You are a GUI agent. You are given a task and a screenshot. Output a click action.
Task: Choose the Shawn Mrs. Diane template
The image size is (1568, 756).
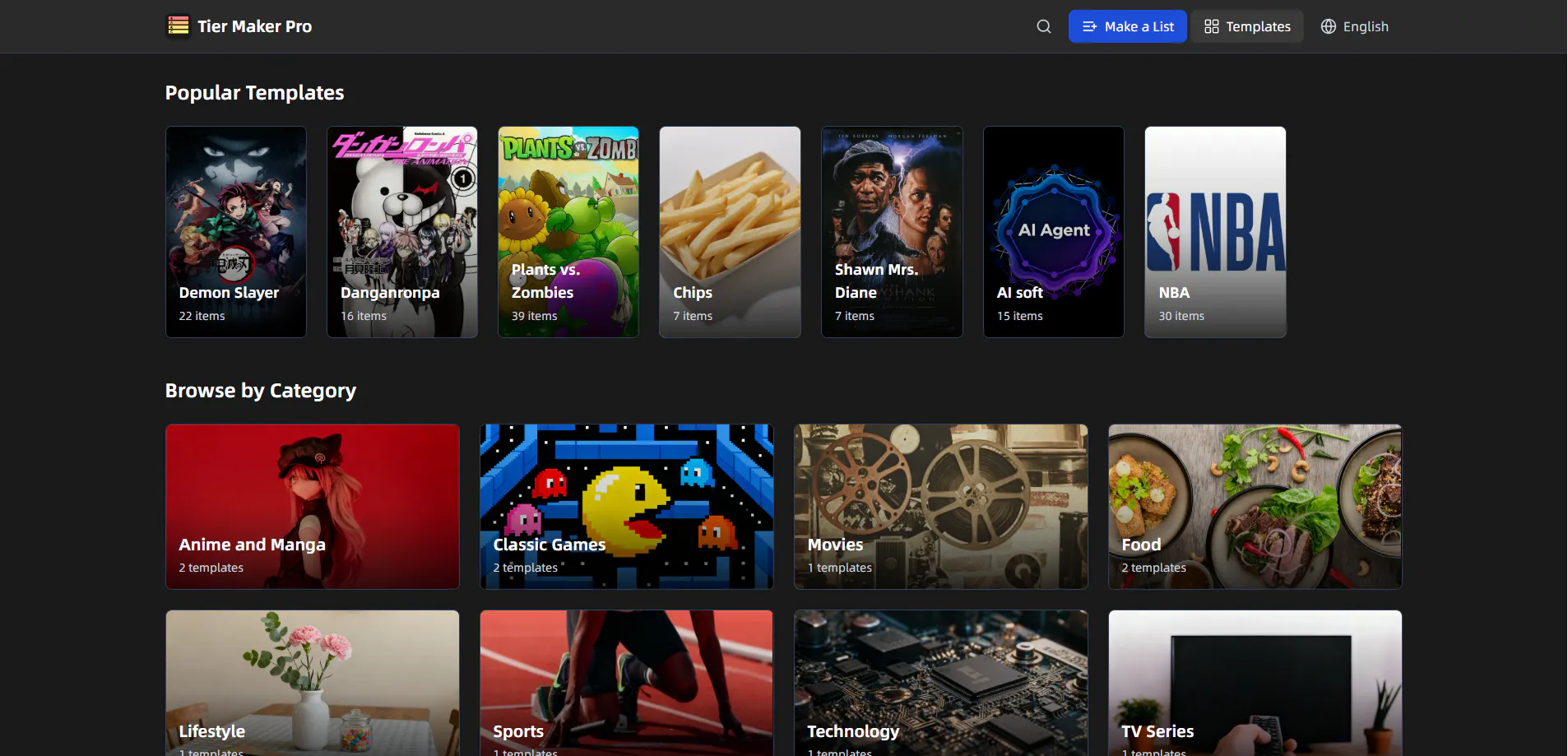[892, 232]
